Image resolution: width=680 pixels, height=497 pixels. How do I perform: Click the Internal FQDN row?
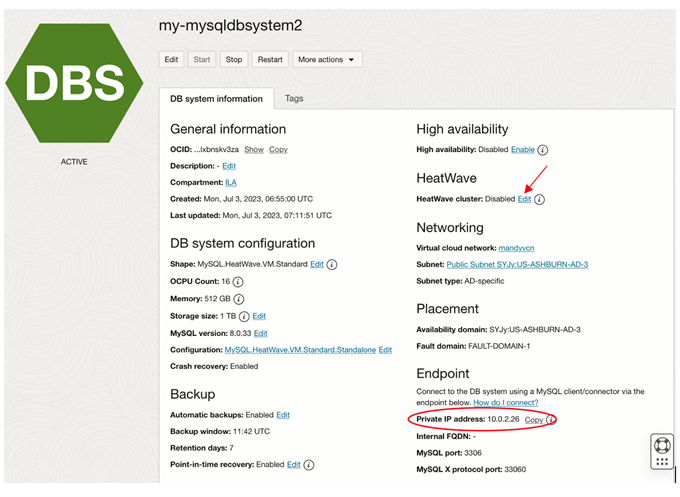point(446,437)
